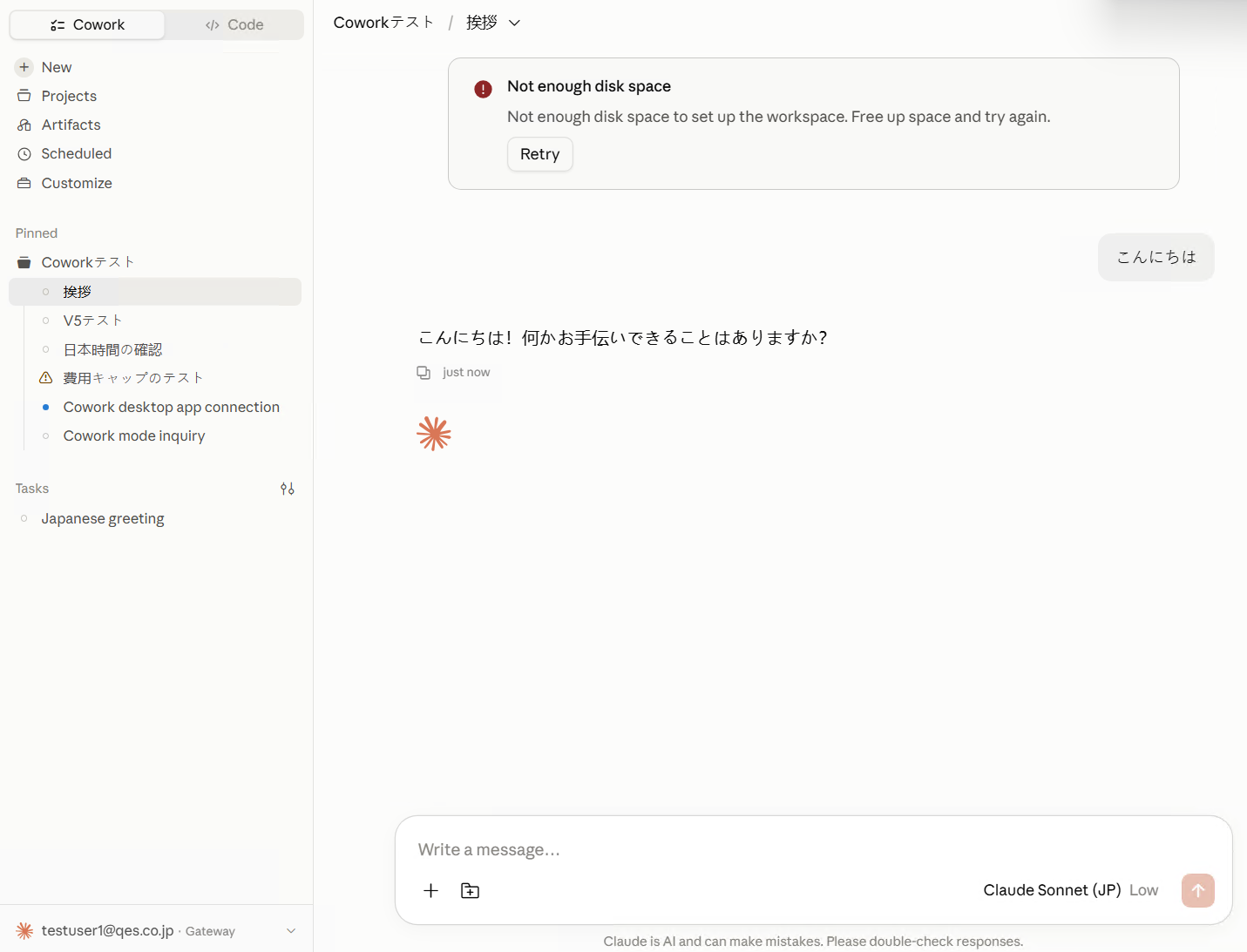Click the Projects folder icon

coord(24,96)
